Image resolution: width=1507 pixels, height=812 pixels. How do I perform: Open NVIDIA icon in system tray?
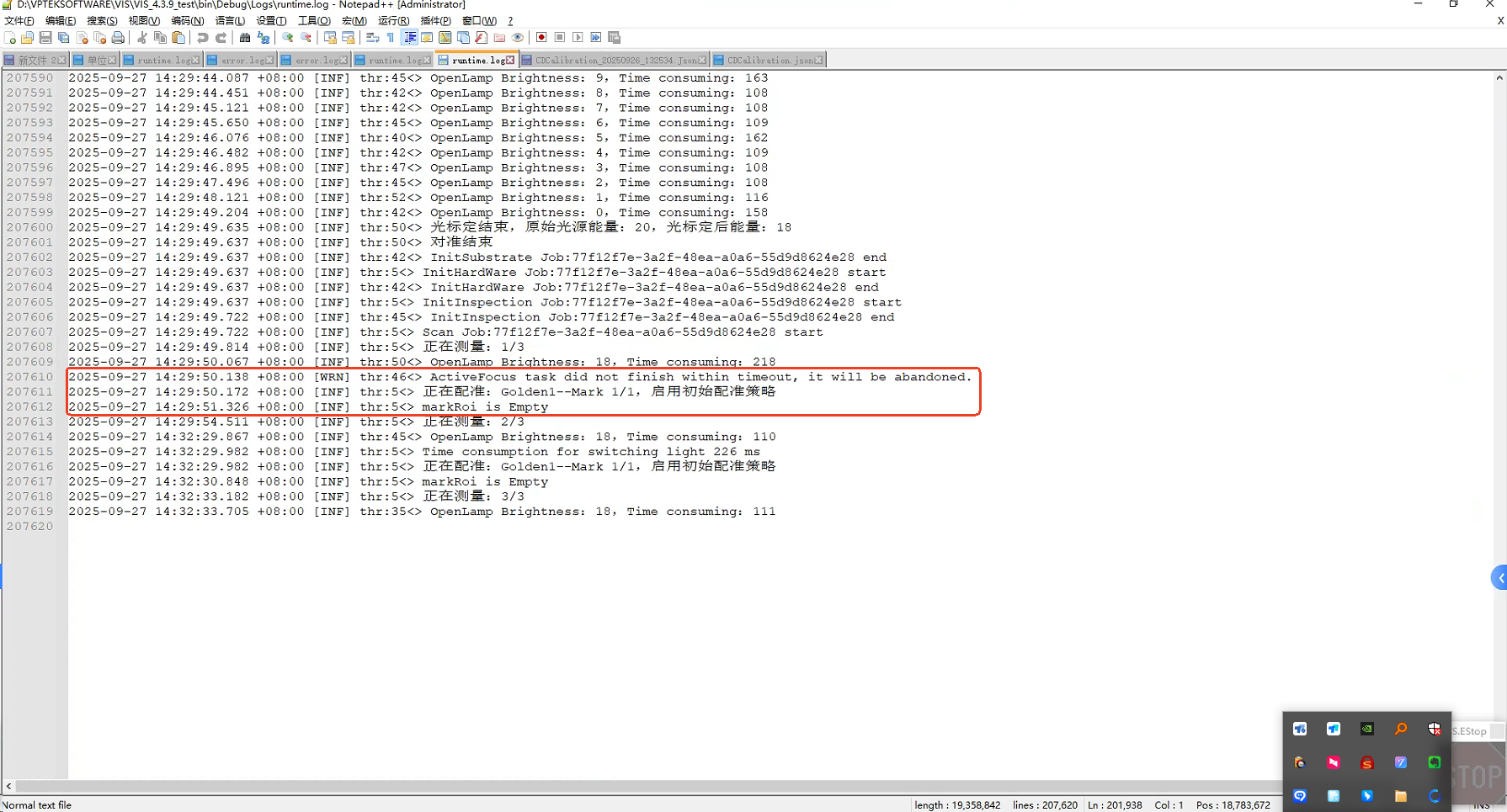[x=1366, y=730]
